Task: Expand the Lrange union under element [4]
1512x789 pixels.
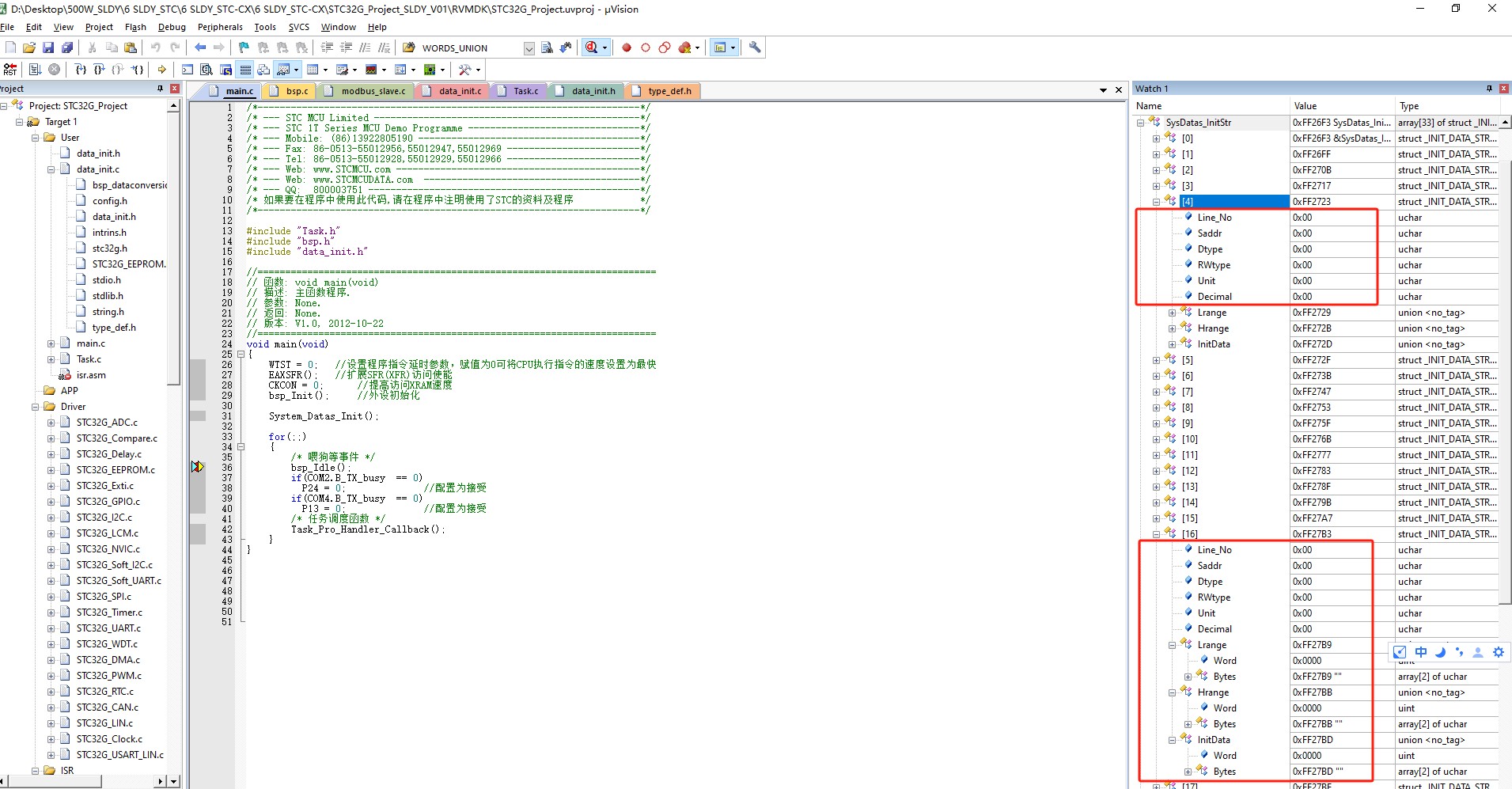Action: pyautogui.click(x=1172, y=313)
